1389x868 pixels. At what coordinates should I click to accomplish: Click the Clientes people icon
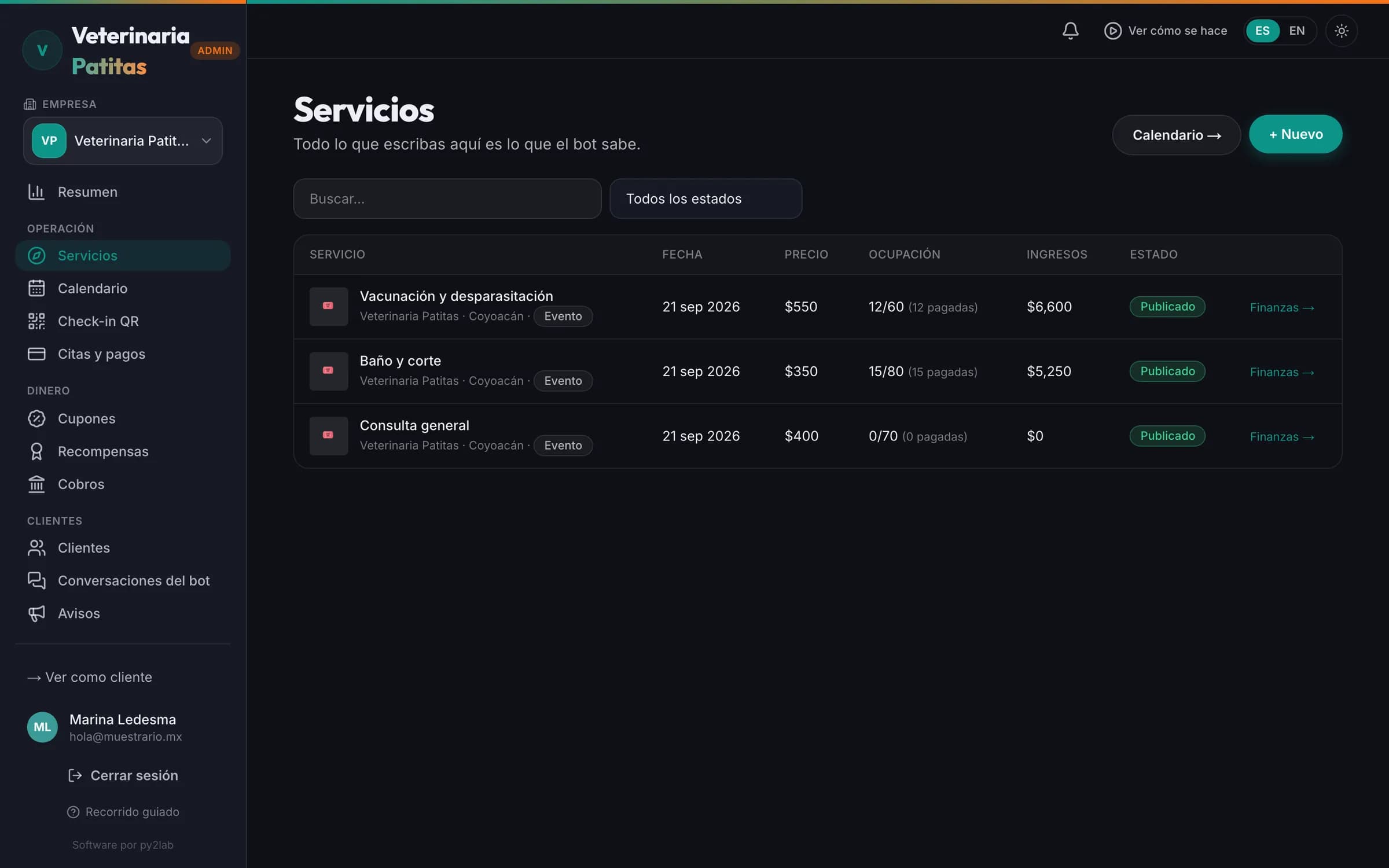point(36,548)
